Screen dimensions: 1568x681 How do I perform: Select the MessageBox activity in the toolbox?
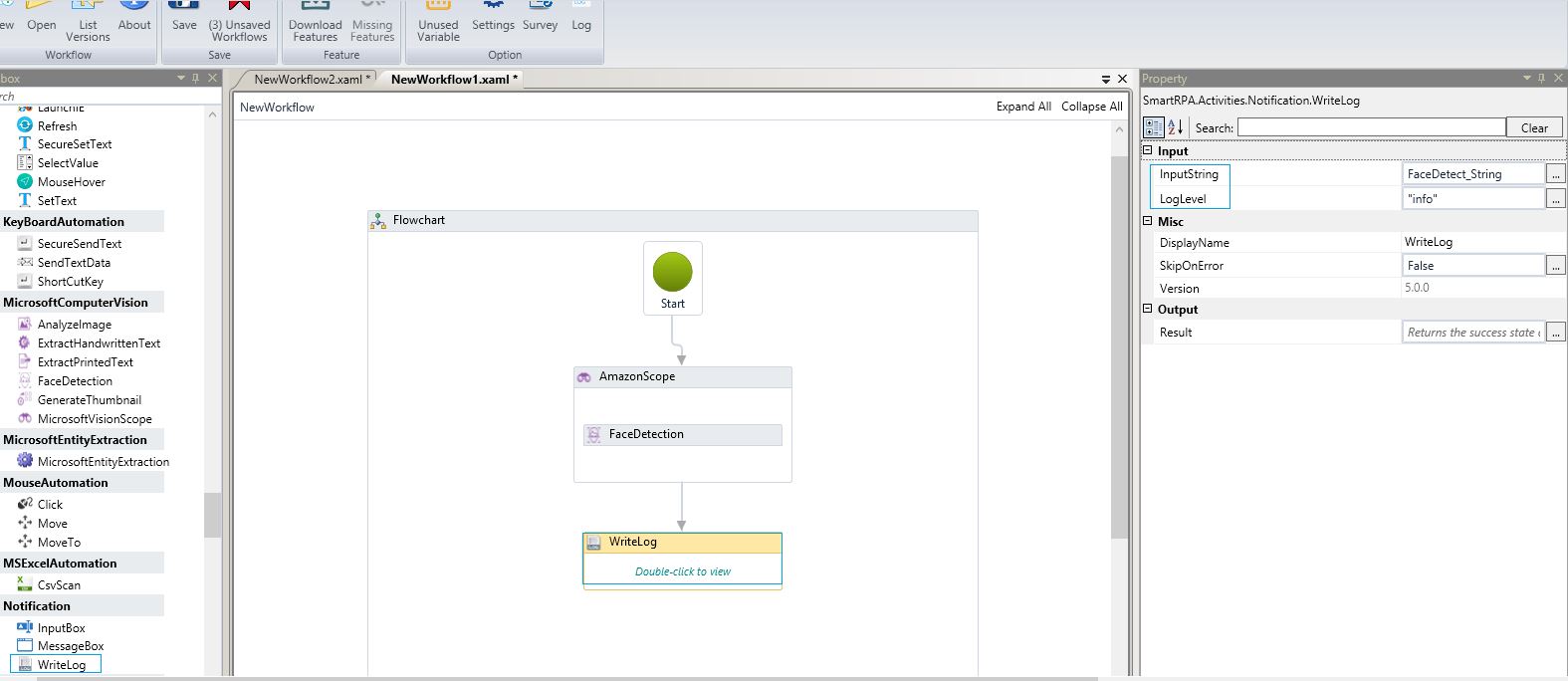tap(70, 646)
